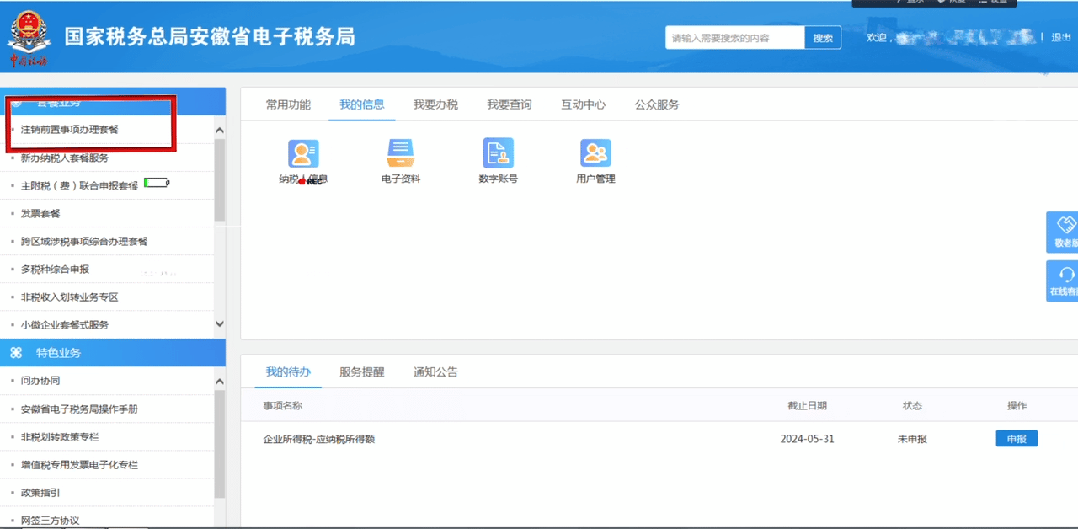Click 套餐业务 list scroll-up arrow
The image size is (1078, 529).
(x=220, y=130)
